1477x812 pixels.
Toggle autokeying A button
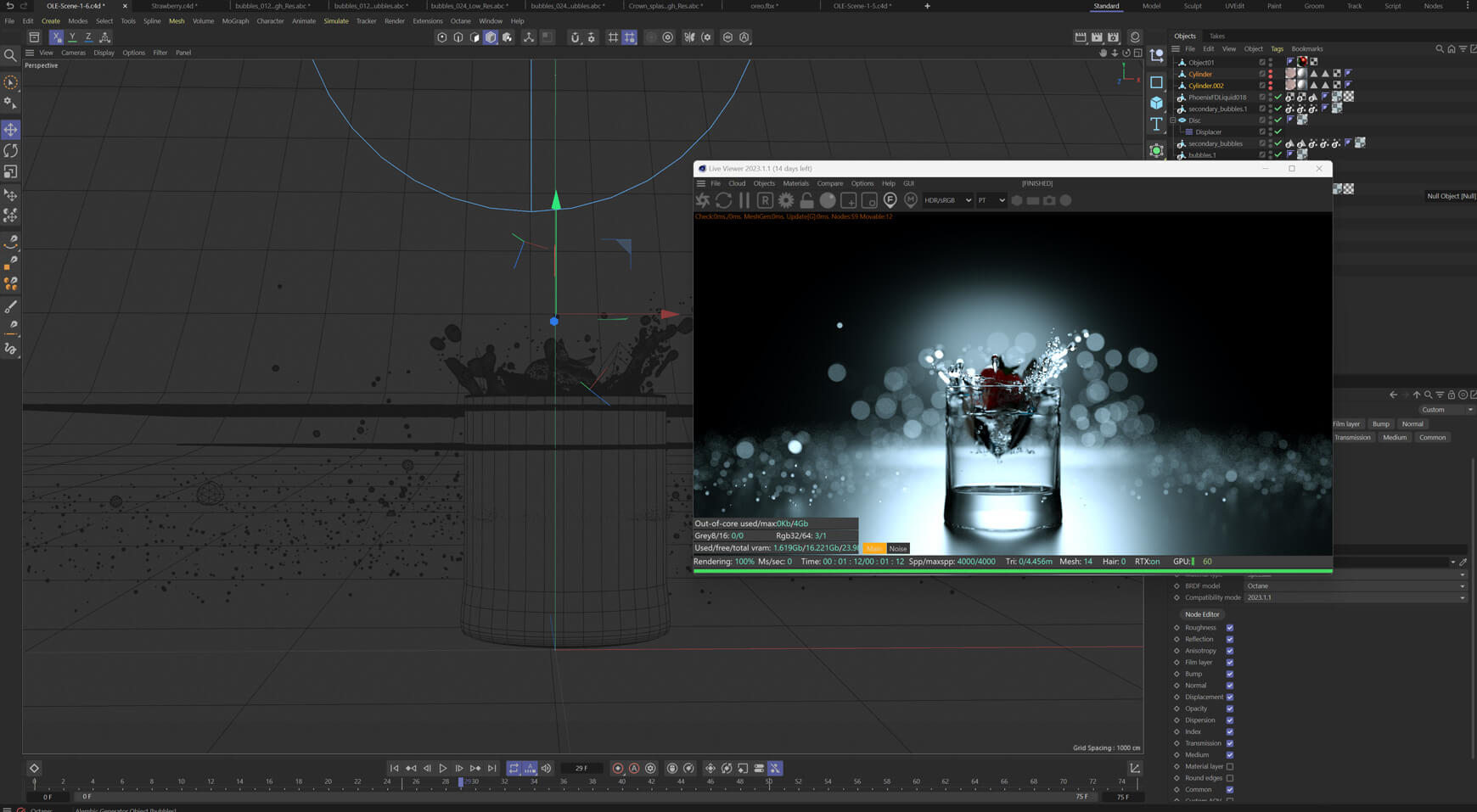tap(634, 769)
